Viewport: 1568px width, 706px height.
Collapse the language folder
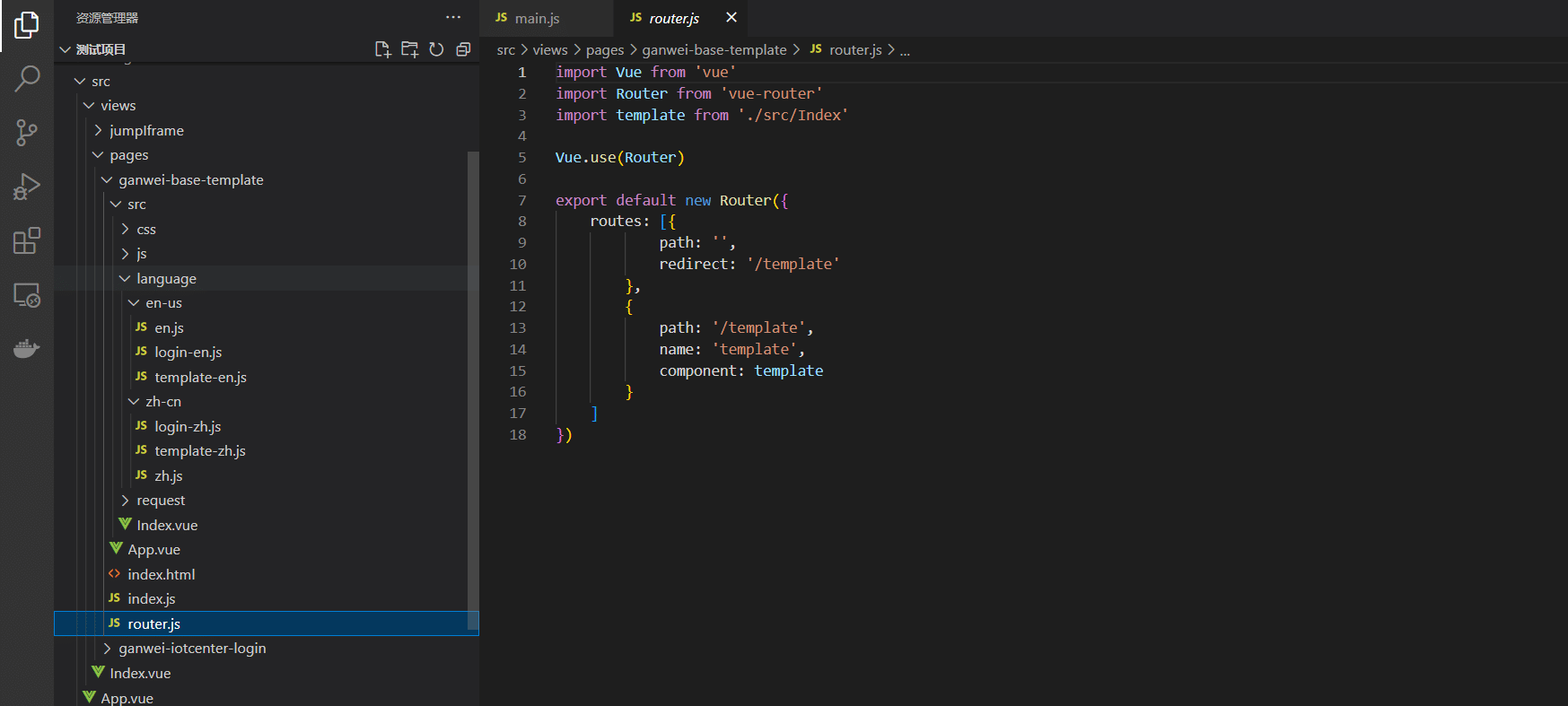[166, 278]
